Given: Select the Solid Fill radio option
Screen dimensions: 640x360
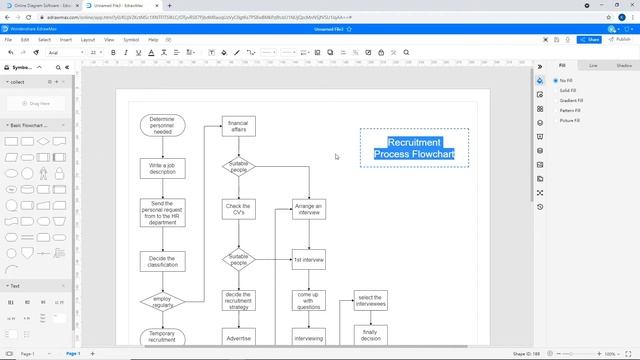Looking at the screenshot, I should 556,91.
